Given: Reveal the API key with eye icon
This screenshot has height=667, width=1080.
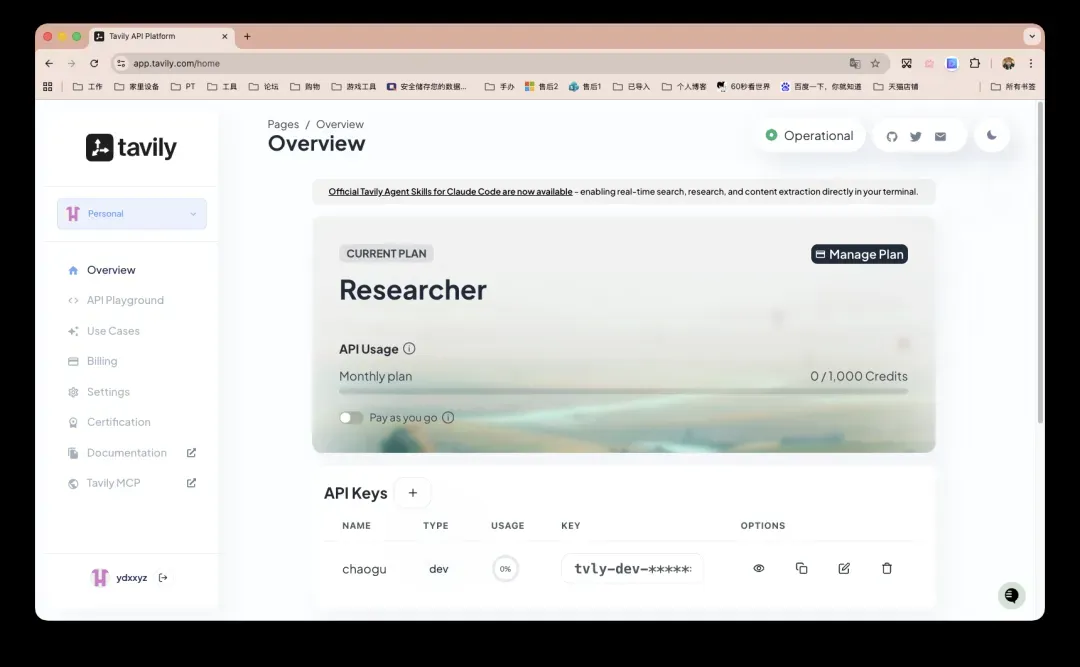Looking at the screenshot, I should [x=759, y=568].
